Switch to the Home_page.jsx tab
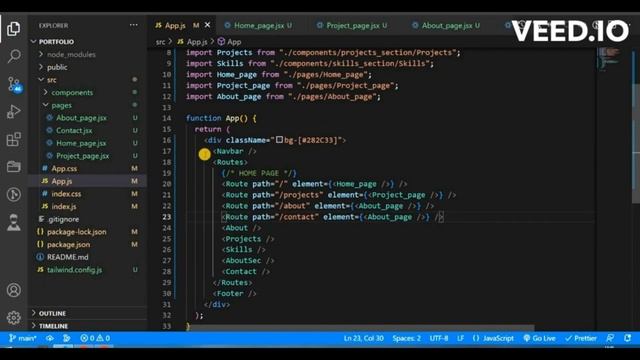 pyautogui.click(x=258, y=25)
